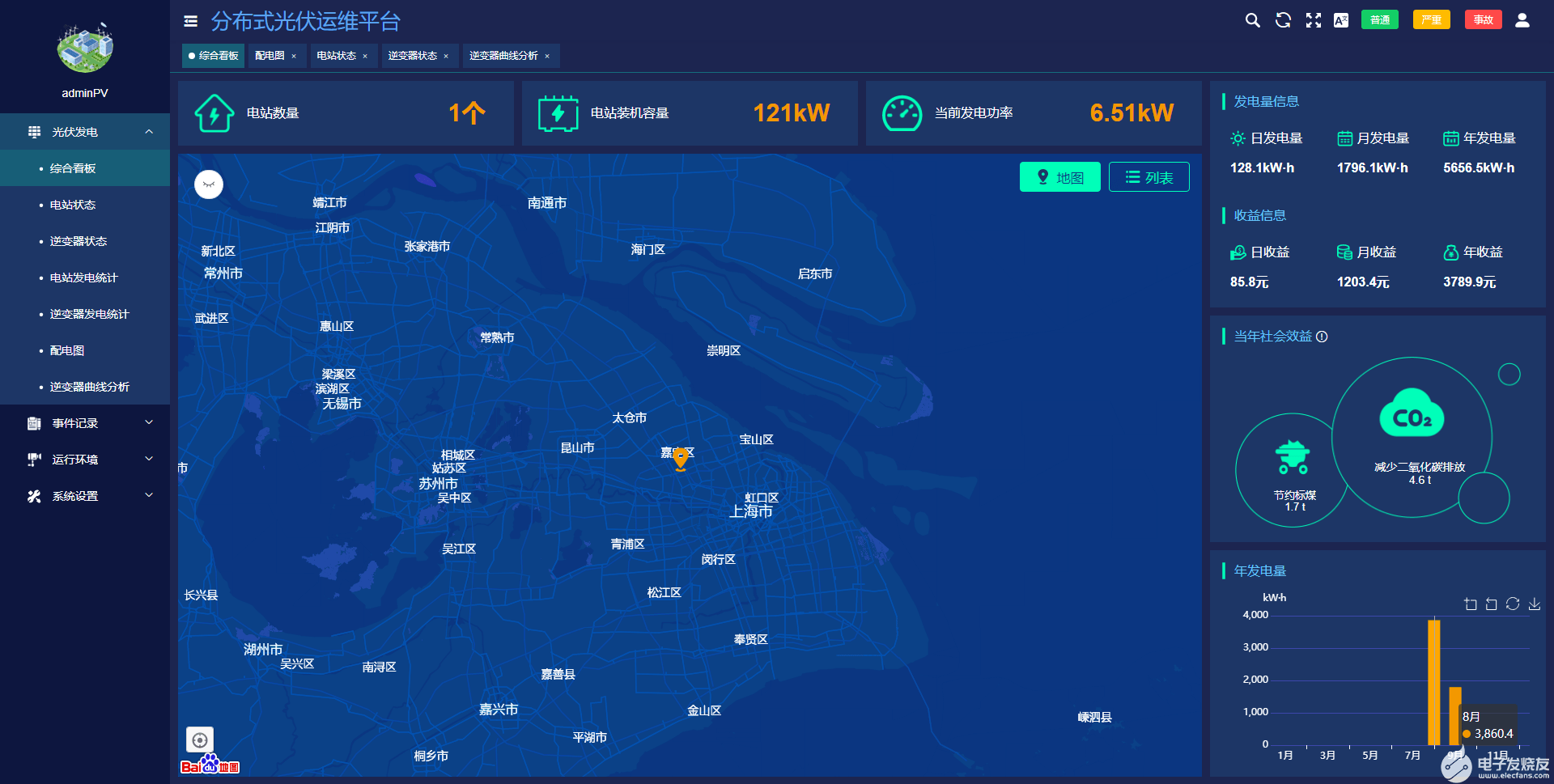Select the 综合看板 tab
The image size is (1554, 784).
coord(214,56)
